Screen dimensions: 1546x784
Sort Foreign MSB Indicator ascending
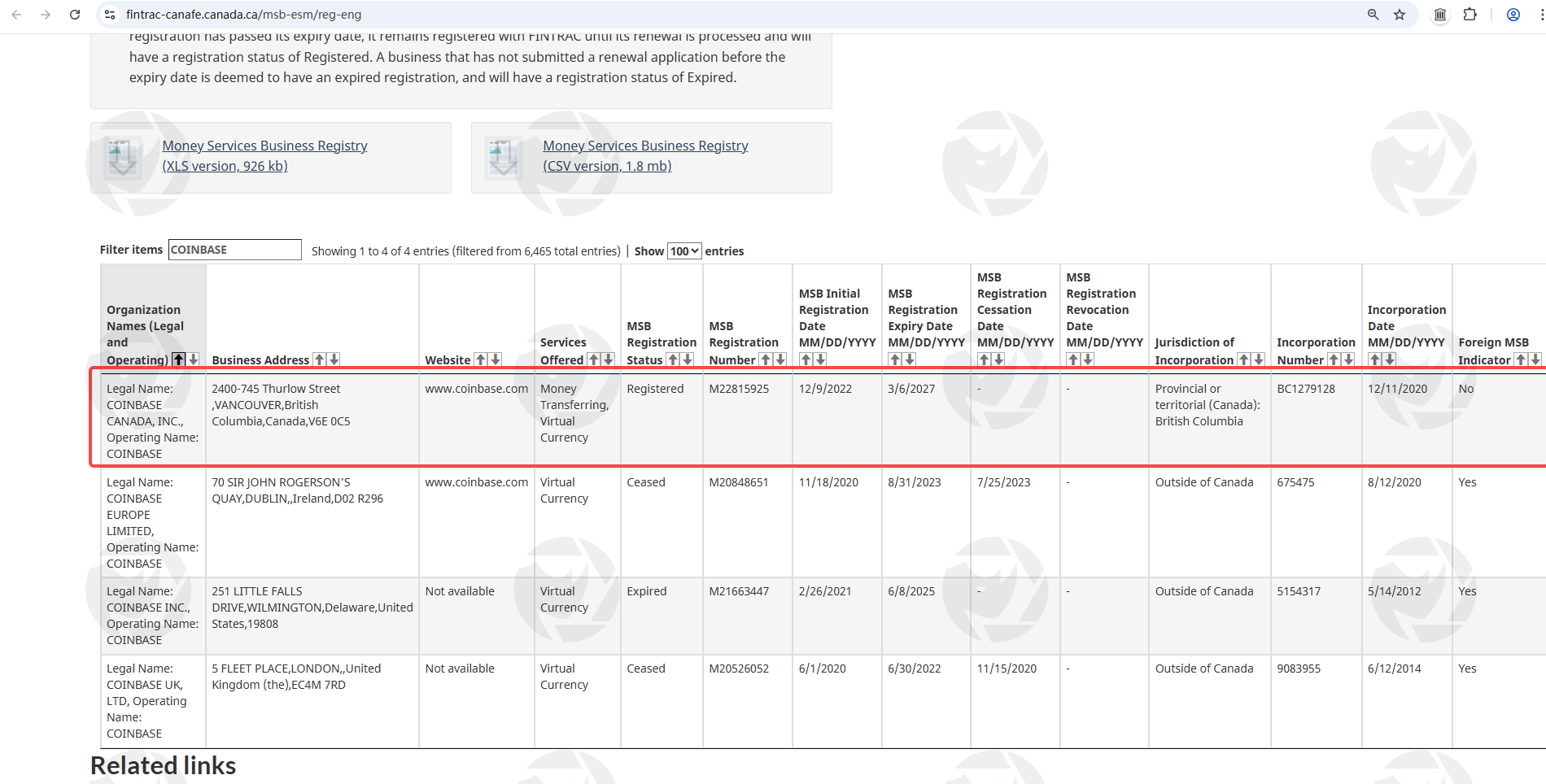coord(1520,359)
